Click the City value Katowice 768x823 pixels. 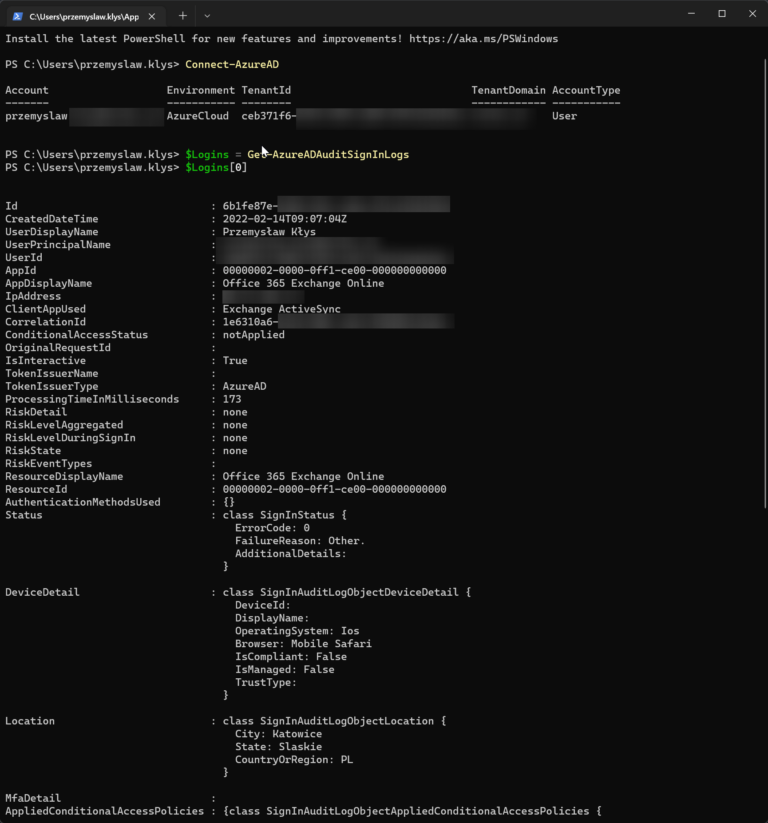pyautogui.click(x=299, y=733)
